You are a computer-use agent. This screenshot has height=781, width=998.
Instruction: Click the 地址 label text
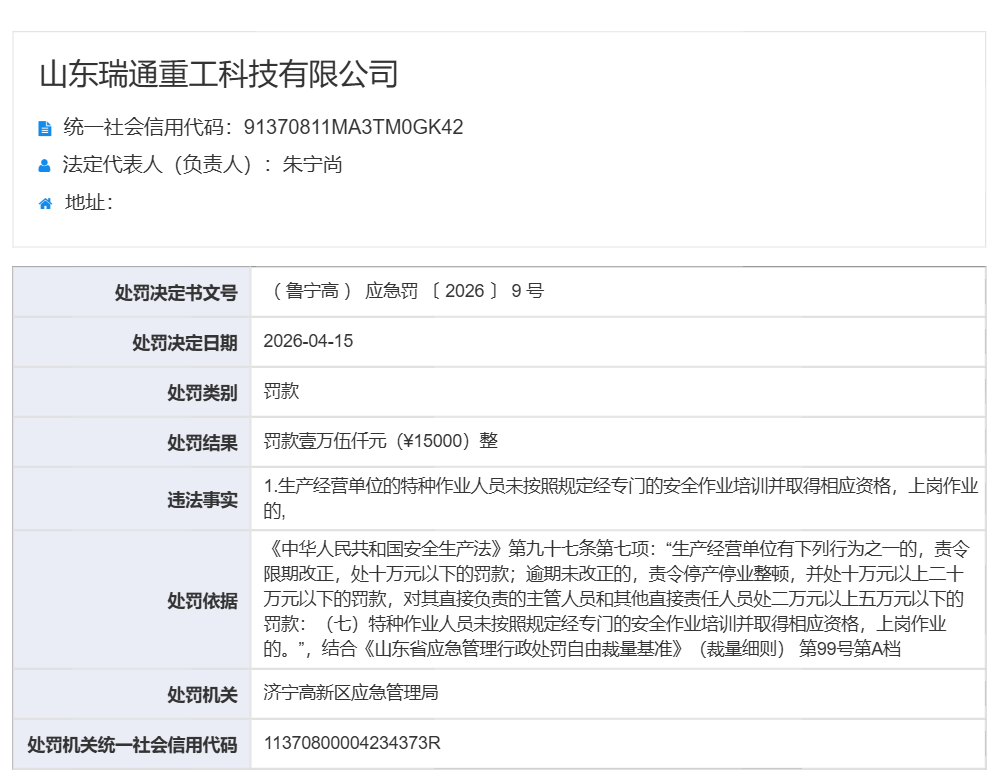click(88, 203)
